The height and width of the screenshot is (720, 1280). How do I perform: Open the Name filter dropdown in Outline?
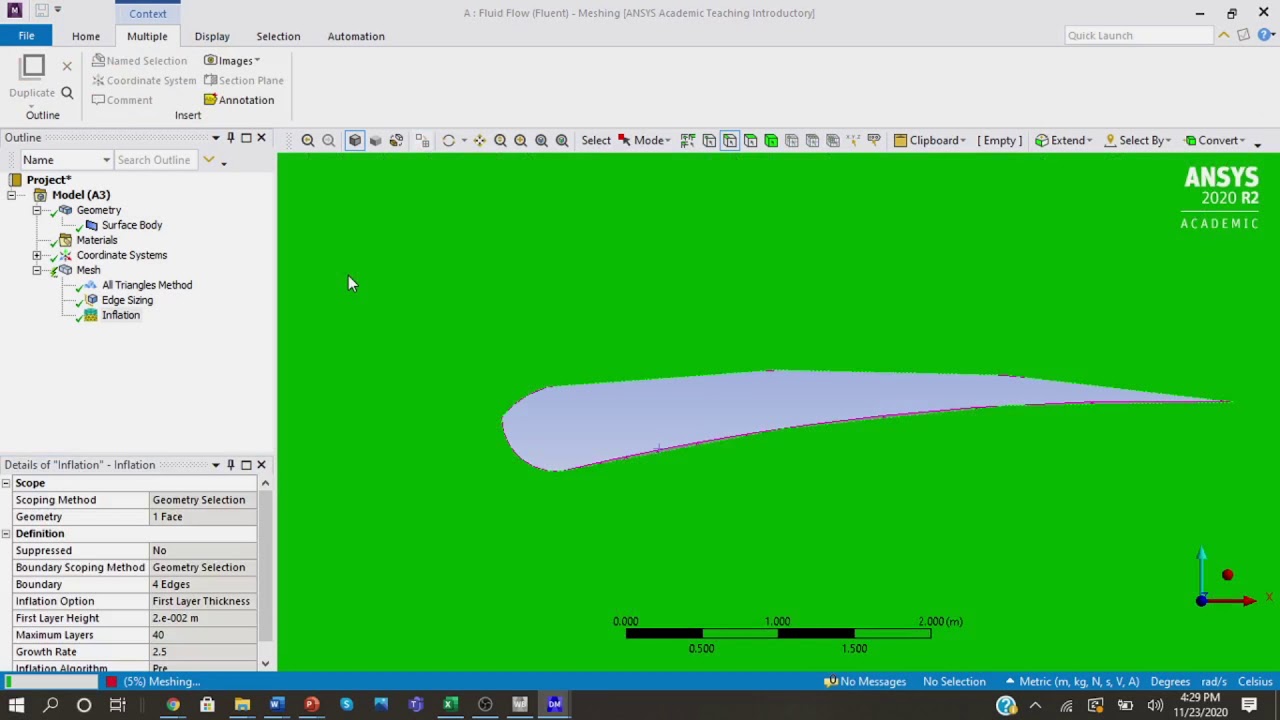point(67,160)
